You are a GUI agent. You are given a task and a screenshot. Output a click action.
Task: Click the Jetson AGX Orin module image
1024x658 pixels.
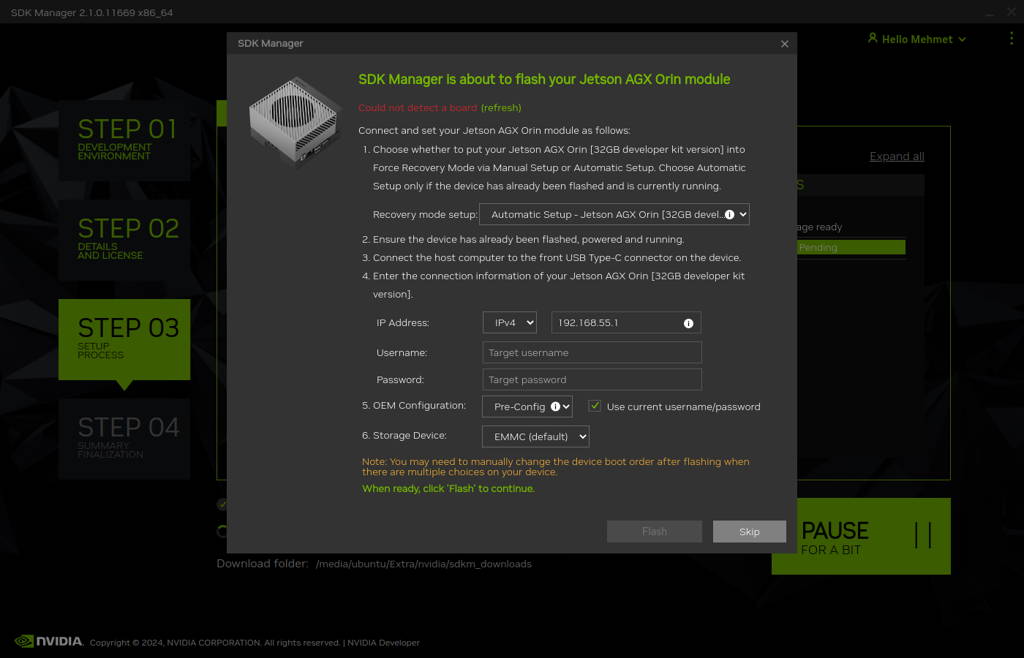point(296,119)
